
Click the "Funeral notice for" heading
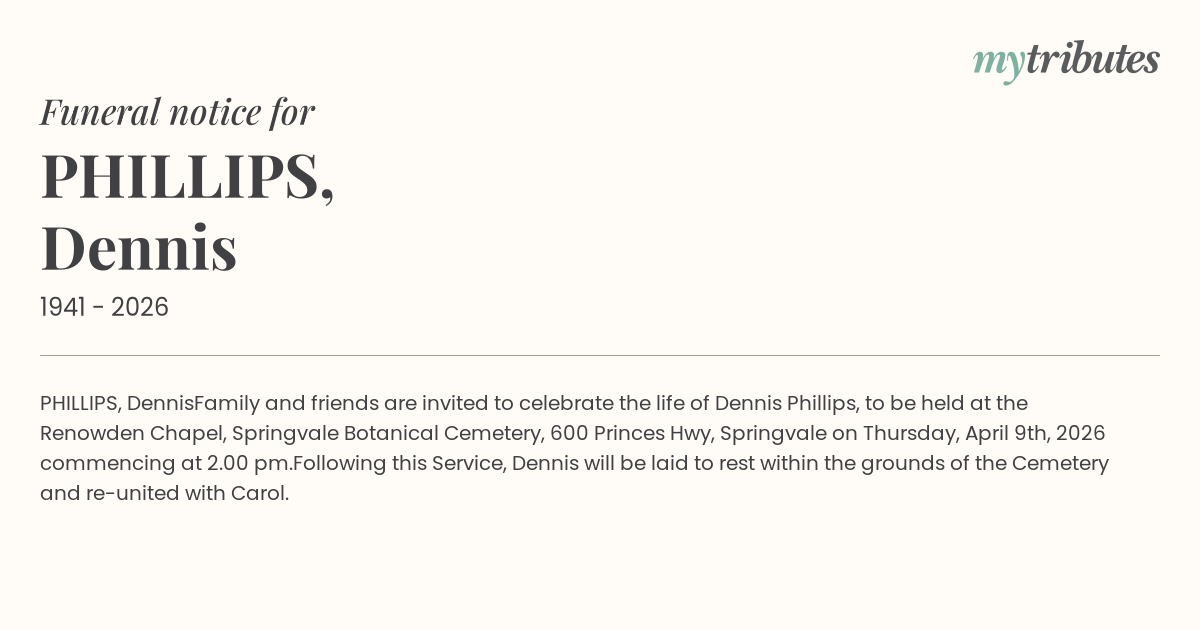(x=177, y=112)
